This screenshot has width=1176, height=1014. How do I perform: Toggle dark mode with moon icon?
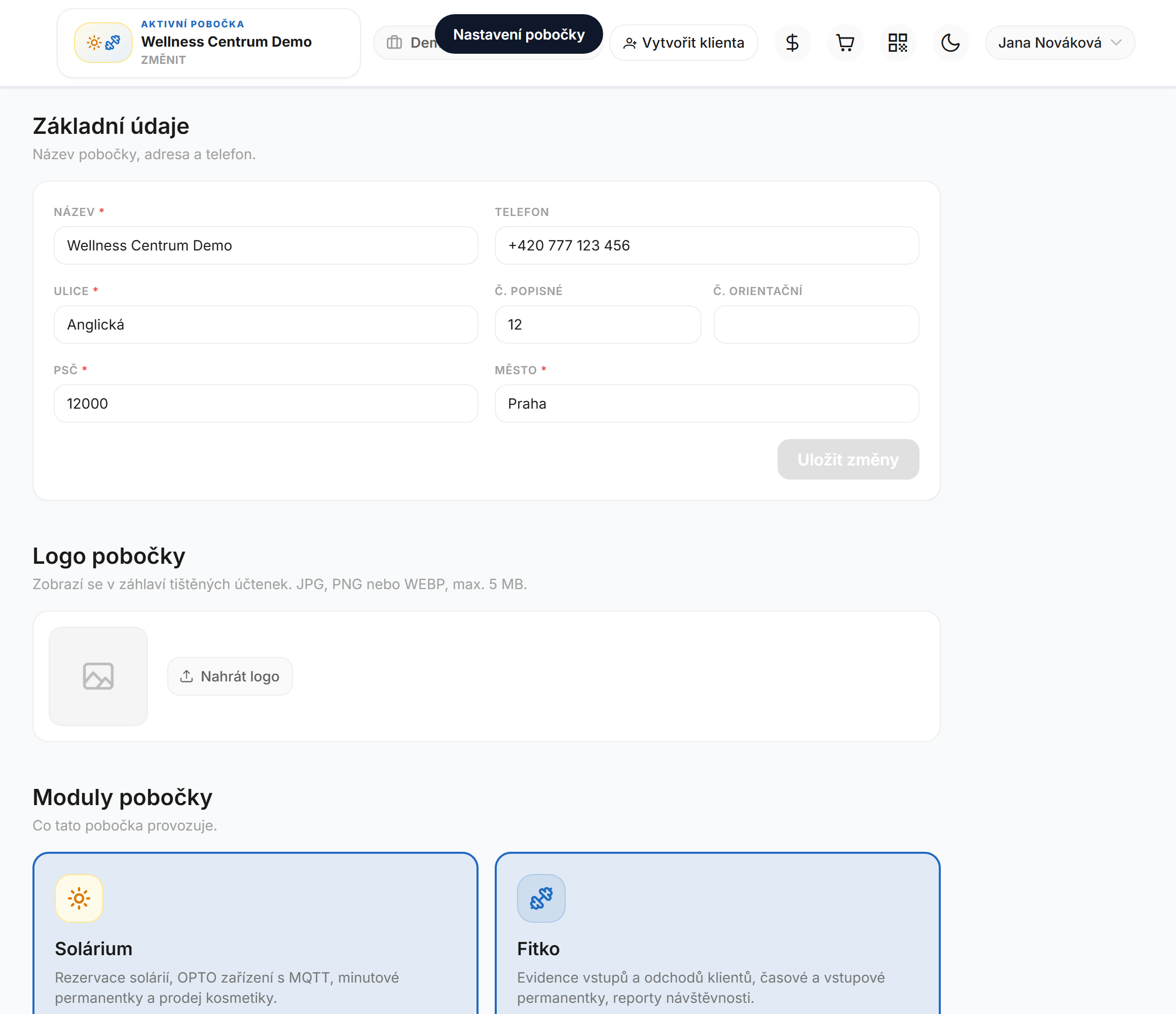pos(950,43)
